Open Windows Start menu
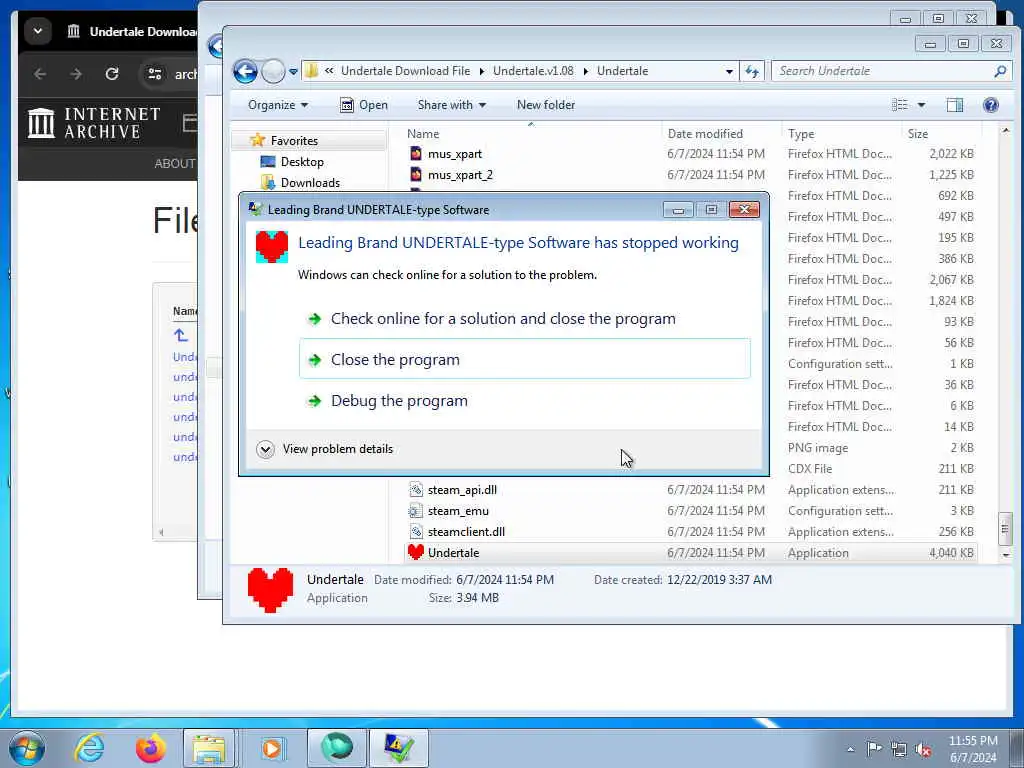The image size is (1024, 768). (26, 748)
